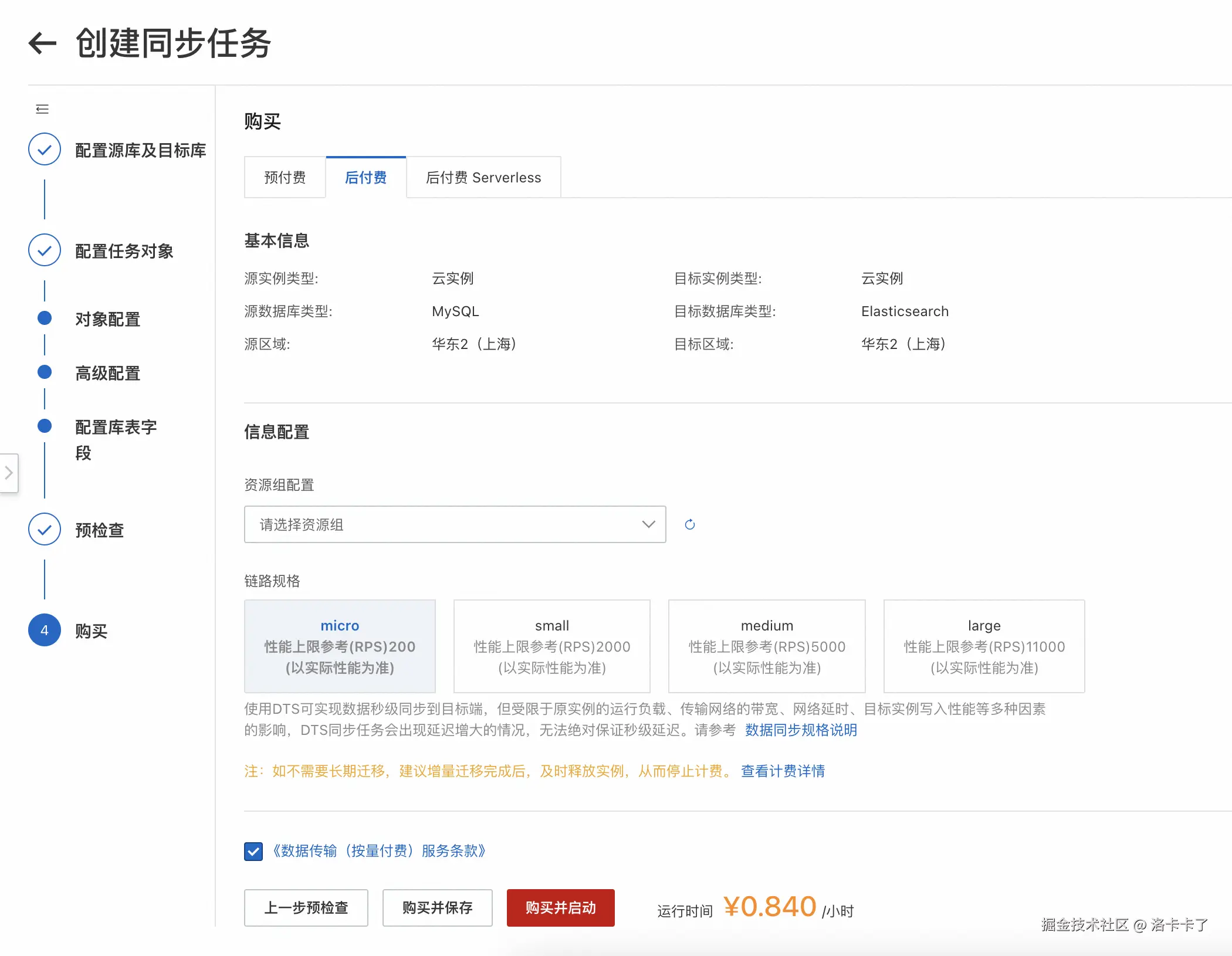Choose the large RPS 11000 specification
Screen dimensions: 1232x956
click(984, 646)
